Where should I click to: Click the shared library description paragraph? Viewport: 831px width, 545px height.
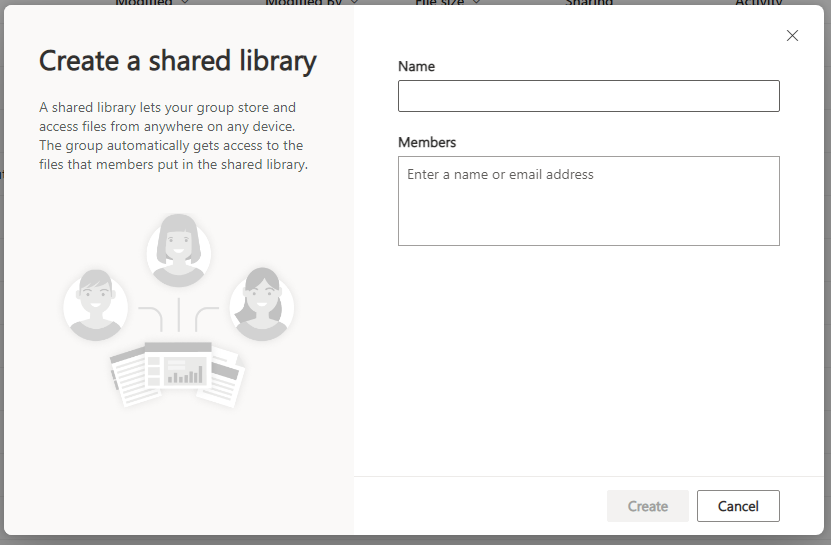click(173, 136)
